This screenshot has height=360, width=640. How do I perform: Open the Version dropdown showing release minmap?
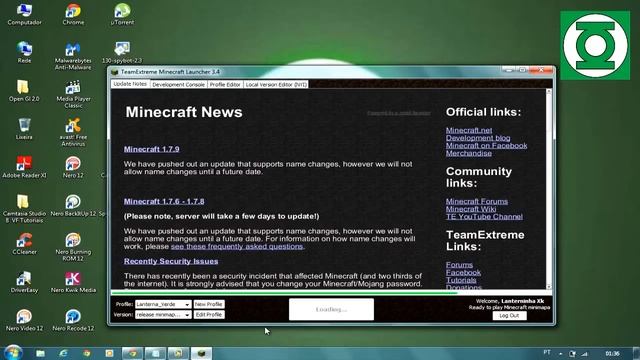(163, 315)
